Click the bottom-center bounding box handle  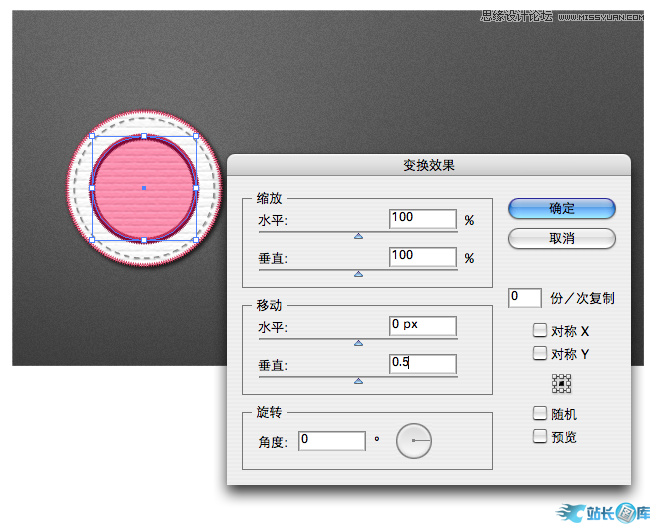tap(144, 240)
